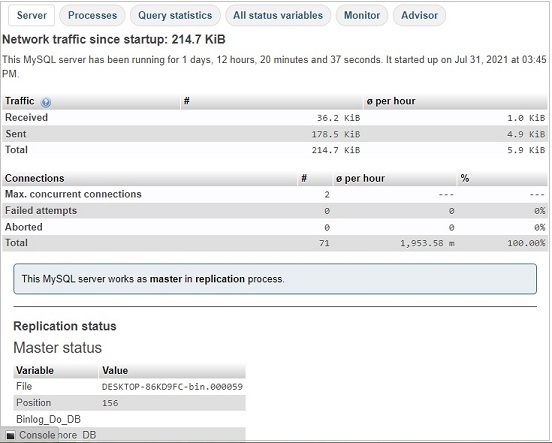Click the Traffic help question-mark icon

46,102
